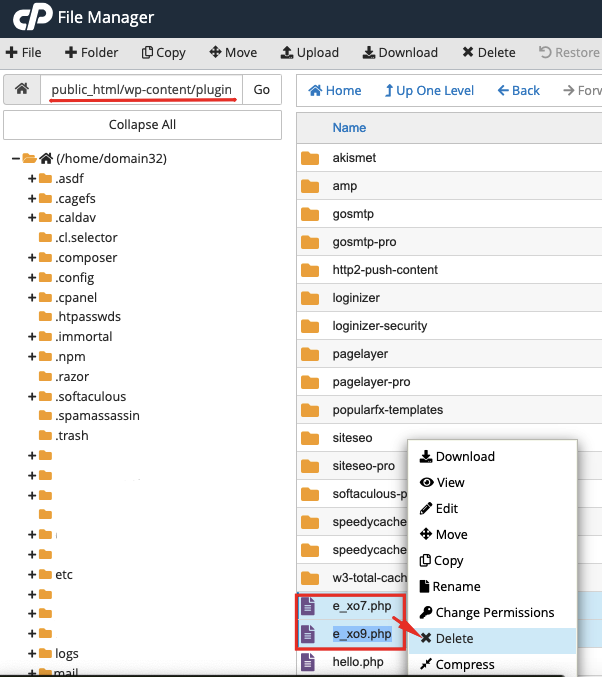This screenshot has width=602, height=677.
Task: Click the home icon beside path field
Action: (22, 89)
